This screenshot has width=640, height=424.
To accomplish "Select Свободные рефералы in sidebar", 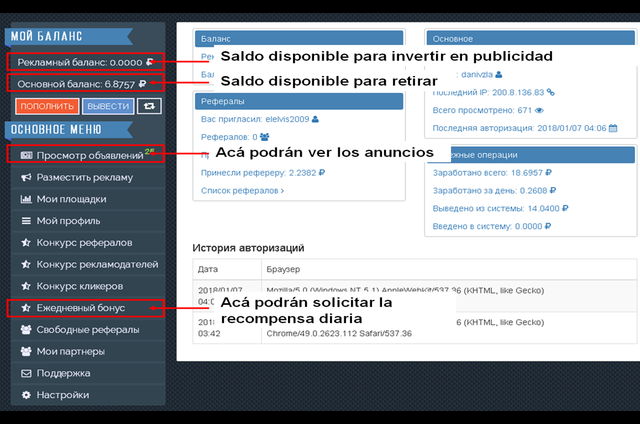I will click(88, 330).
